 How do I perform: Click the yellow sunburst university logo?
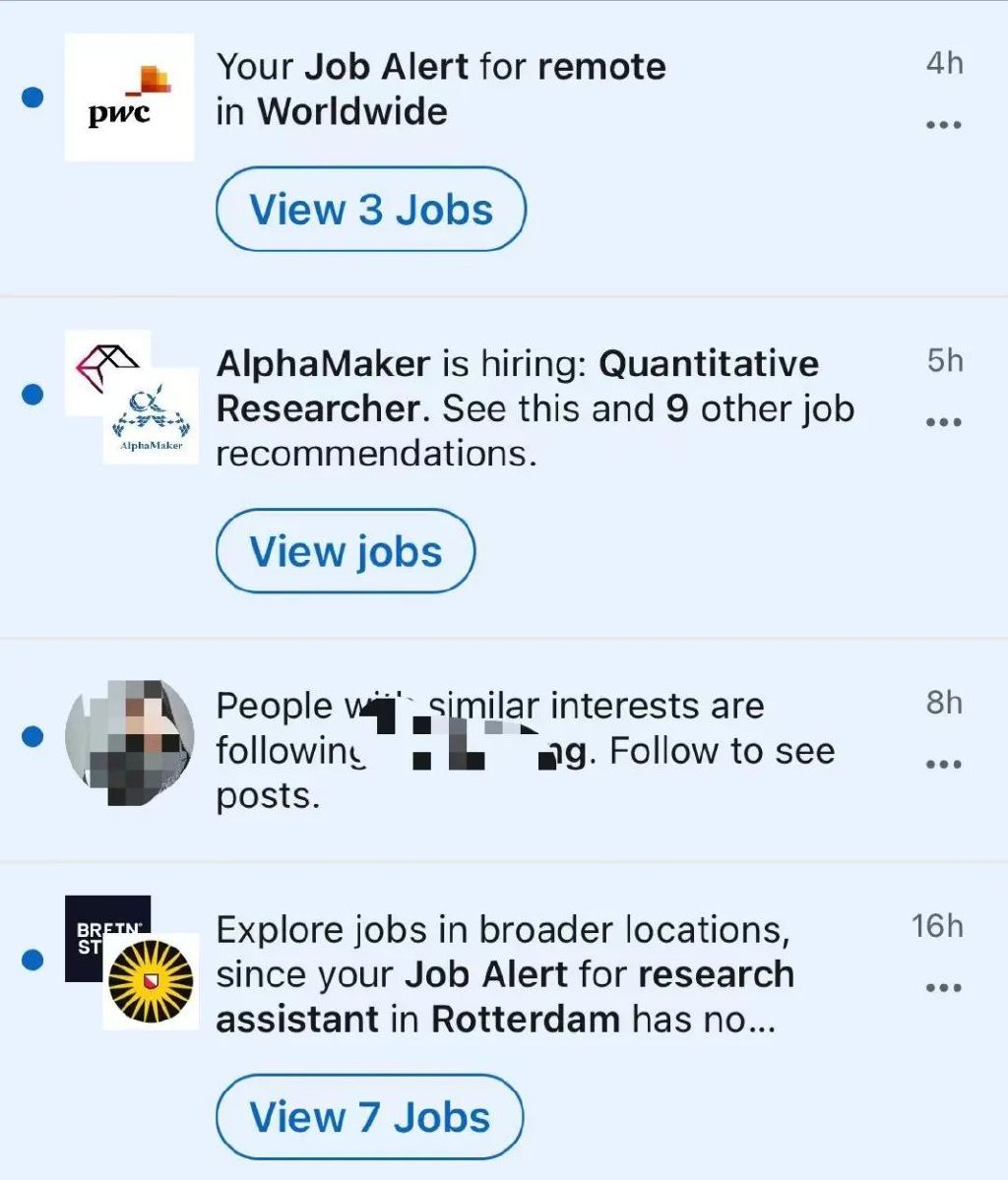click(151, 981)
